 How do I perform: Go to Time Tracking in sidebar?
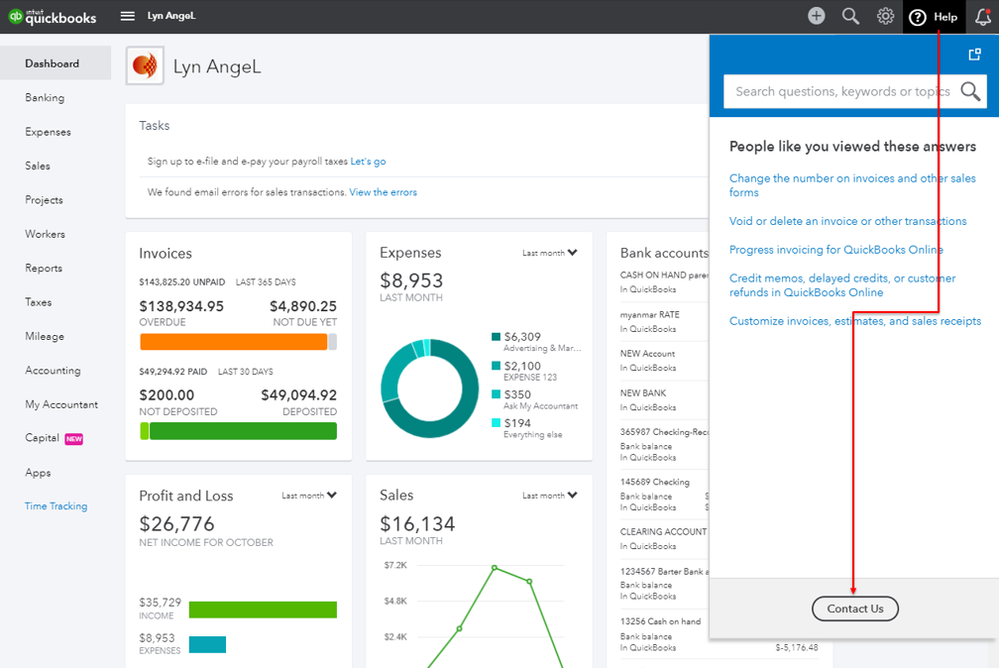coord(56,506)
